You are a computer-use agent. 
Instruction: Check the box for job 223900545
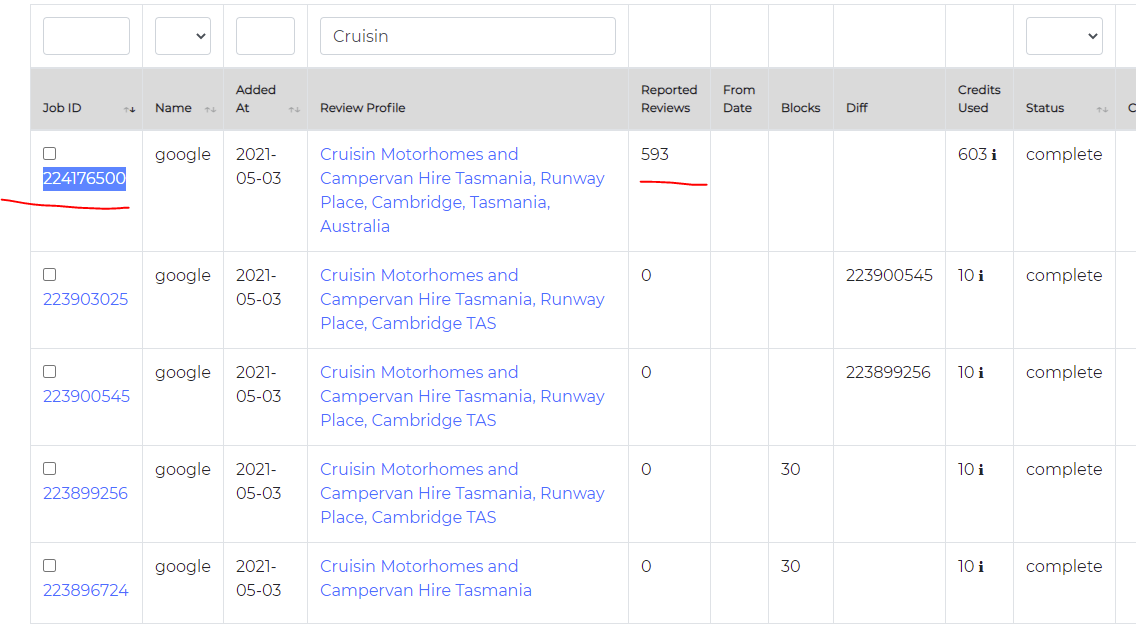coord(49,372)
